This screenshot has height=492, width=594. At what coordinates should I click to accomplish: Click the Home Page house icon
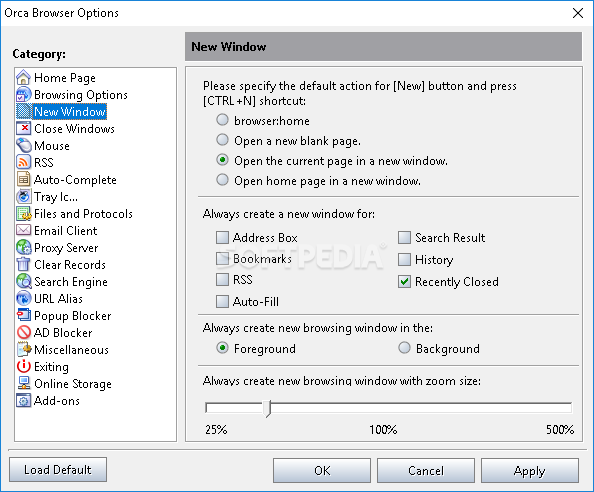(x=23, y=77)
